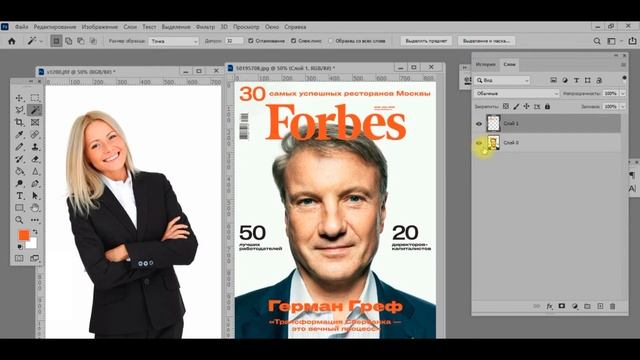Select the Rectangle shape tool
This screenshot has height=360, width=640.
19,208
